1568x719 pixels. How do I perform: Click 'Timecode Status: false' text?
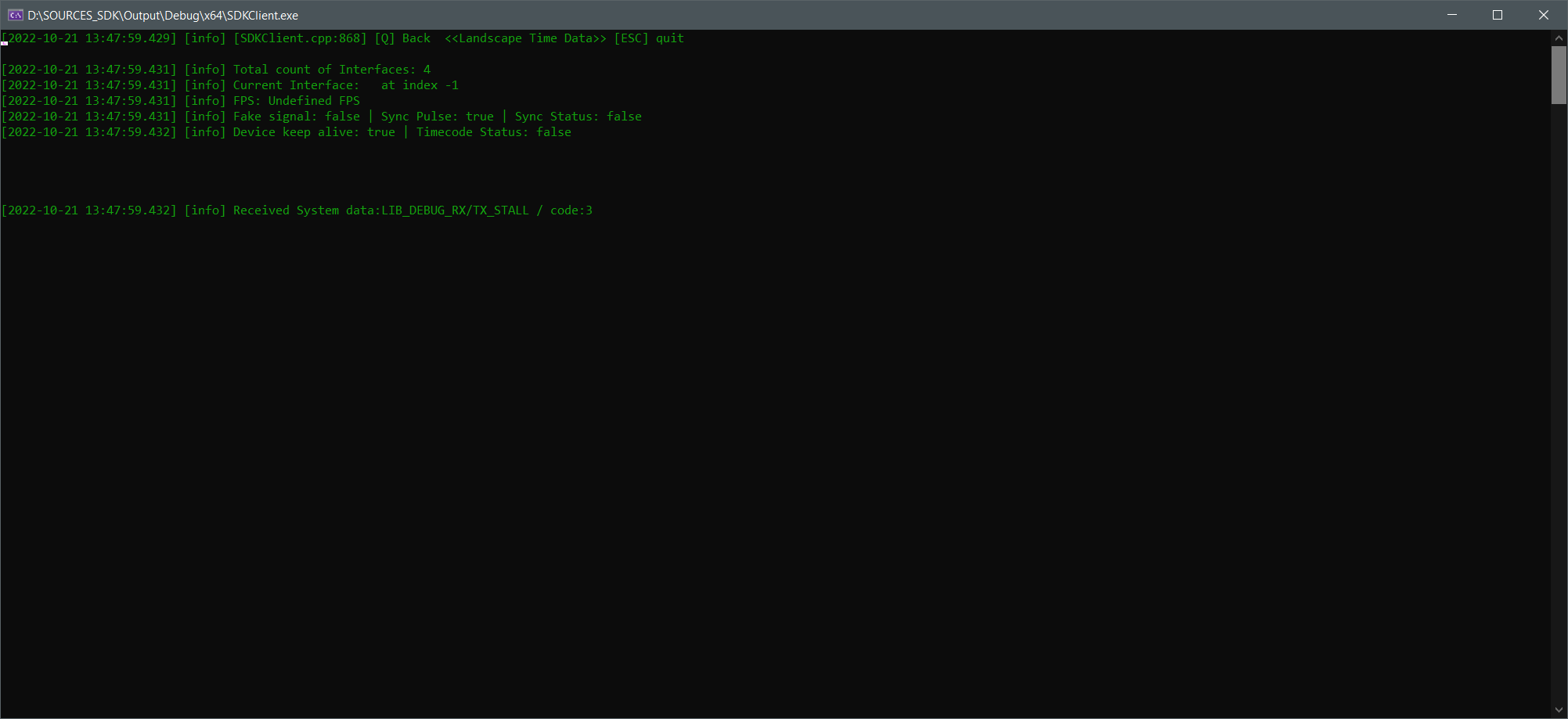pyautogui.click(x=494, y=132)
